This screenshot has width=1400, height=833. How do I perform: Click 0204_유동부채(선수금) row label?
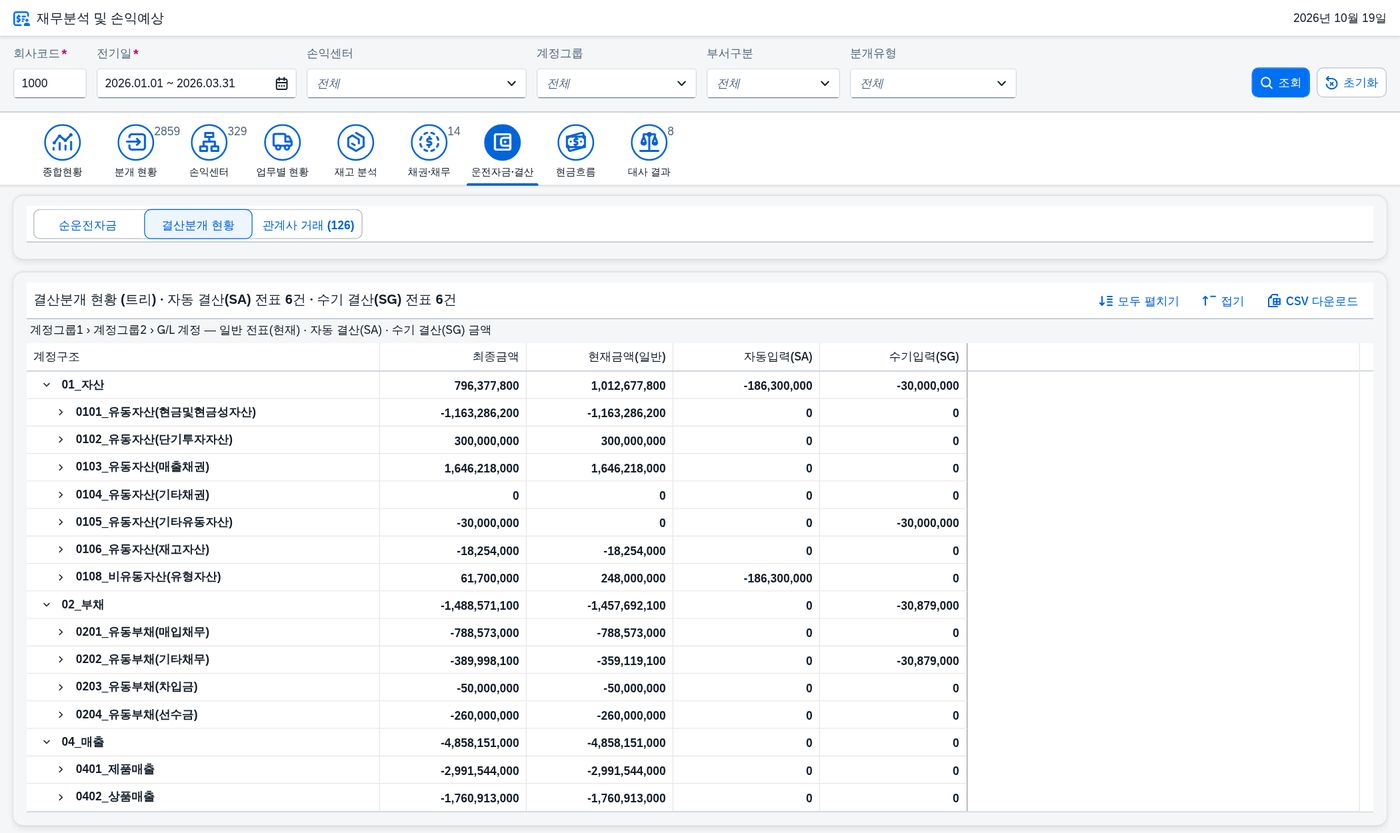click(x=136, y=715)
